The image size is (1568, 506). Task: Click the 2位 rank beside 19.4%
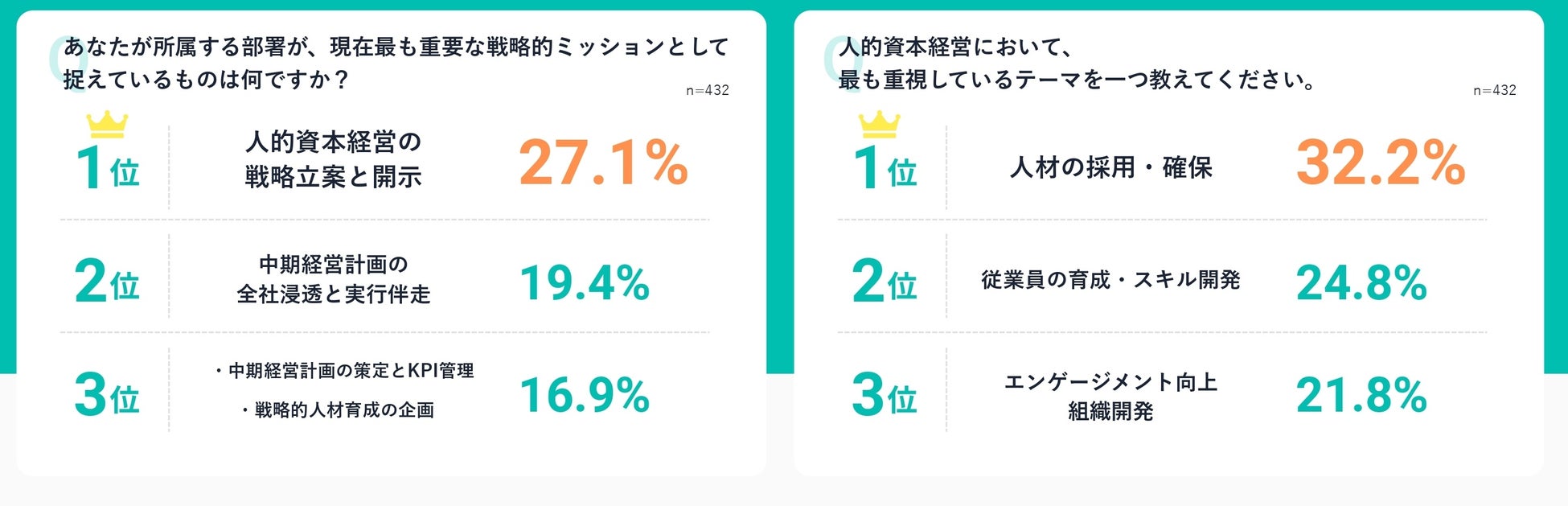(107, 282)
